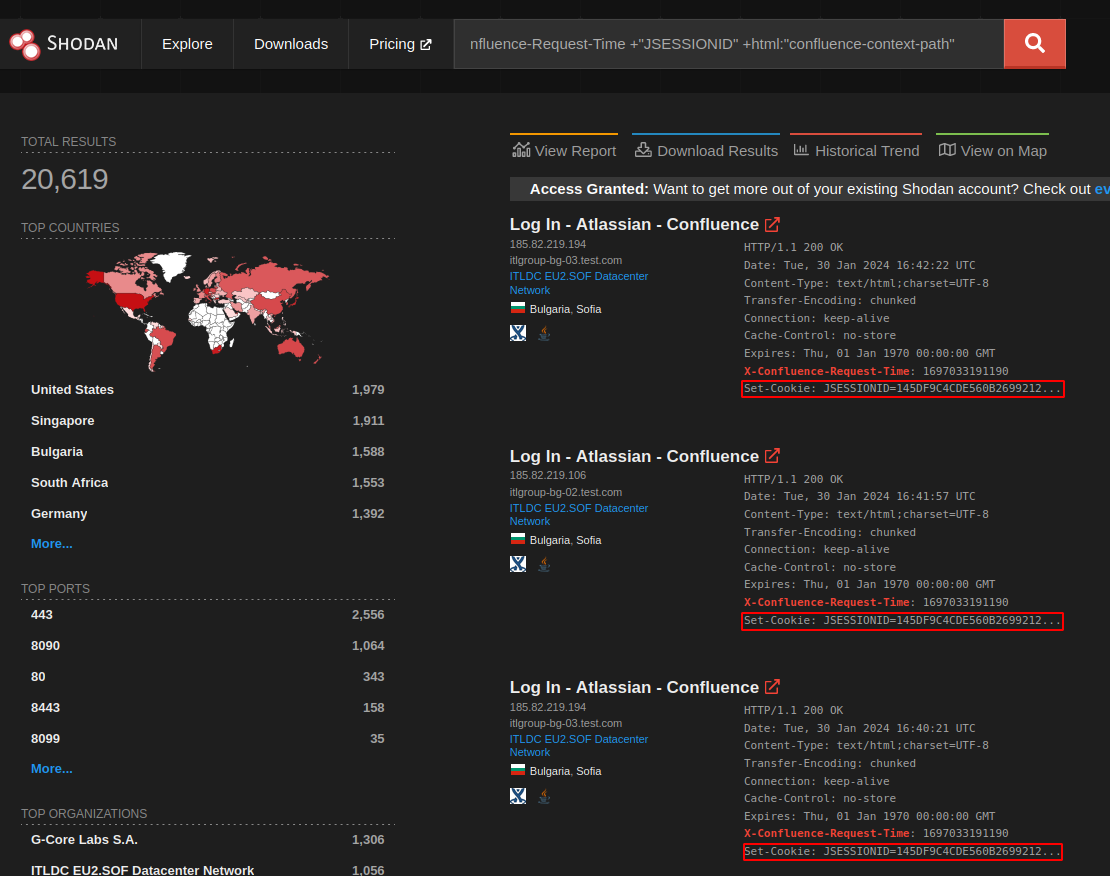
Task: Open IP address 185.82.219.194 of first result
Action: click(547, 243)
